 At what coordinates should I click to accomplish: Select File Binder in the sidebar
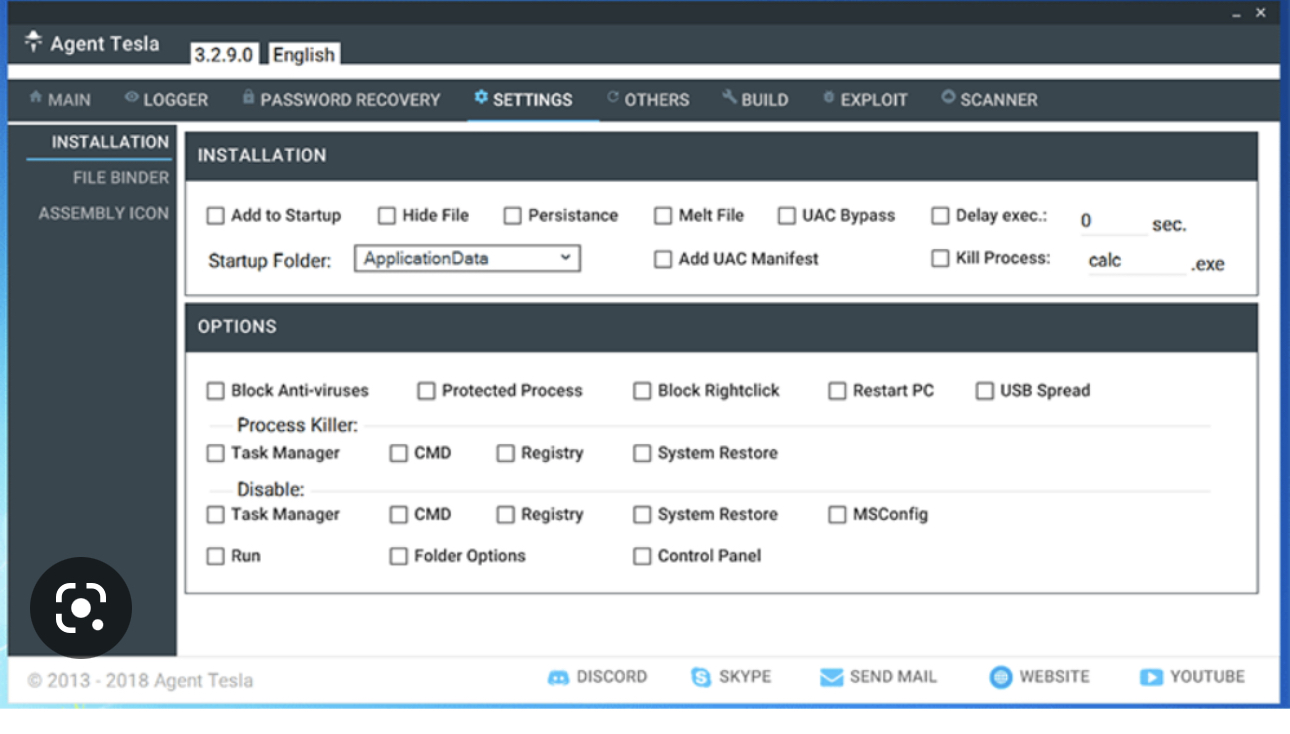[120, 178]
